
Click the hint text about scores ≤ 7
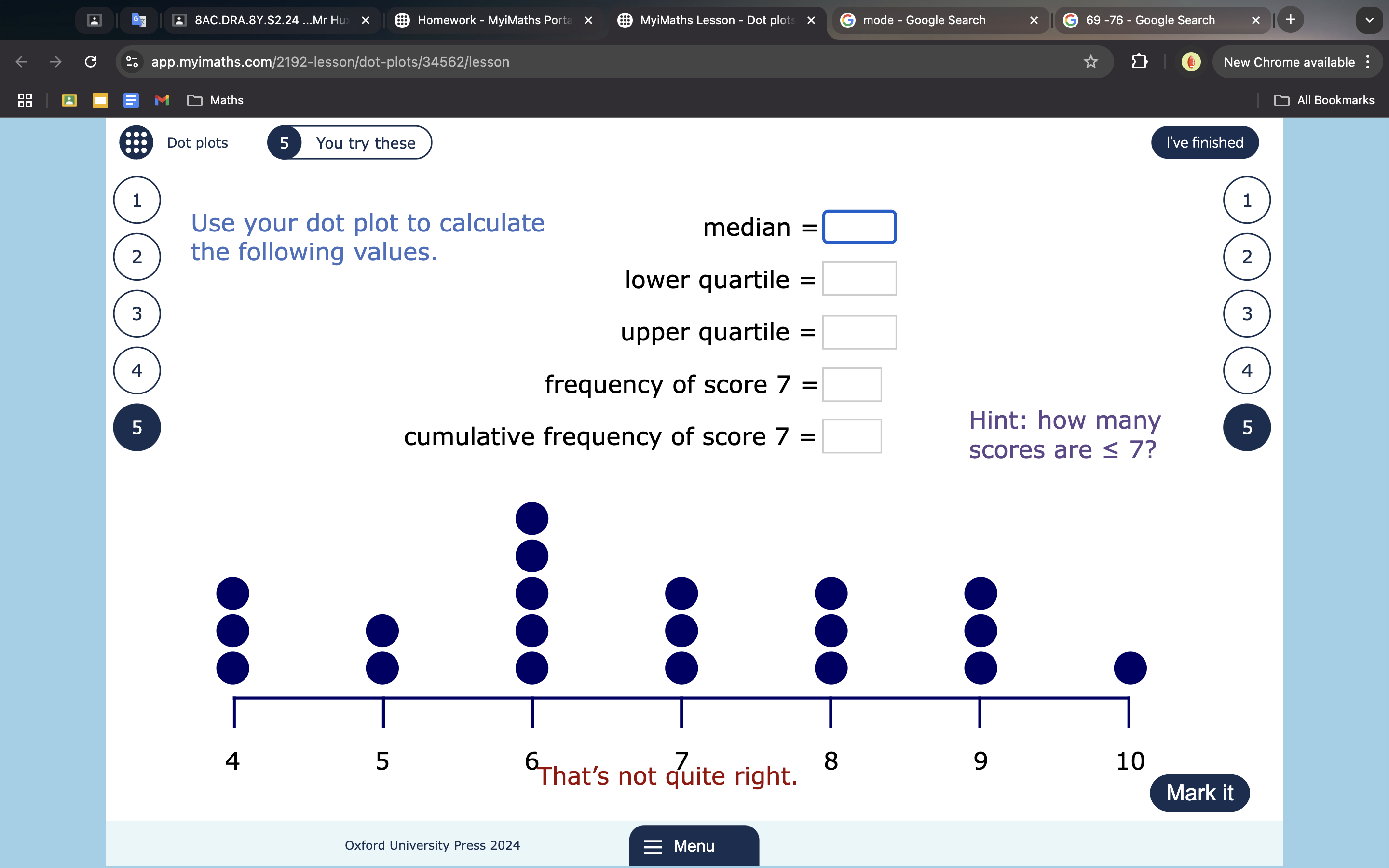(1065, 434)
